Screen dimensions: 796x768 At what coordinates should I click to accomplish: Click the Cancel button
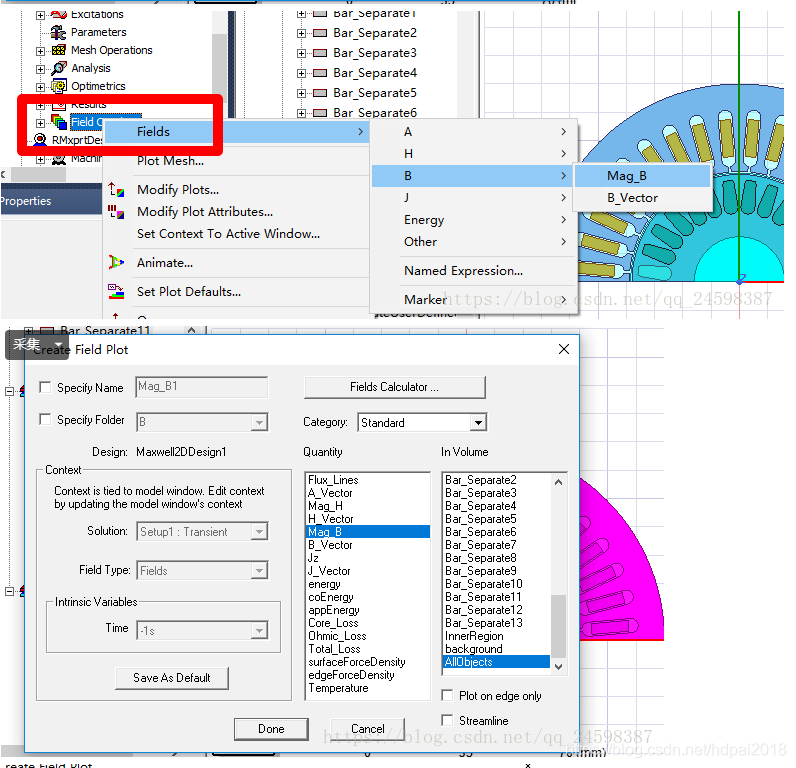[x=368, y=729]
